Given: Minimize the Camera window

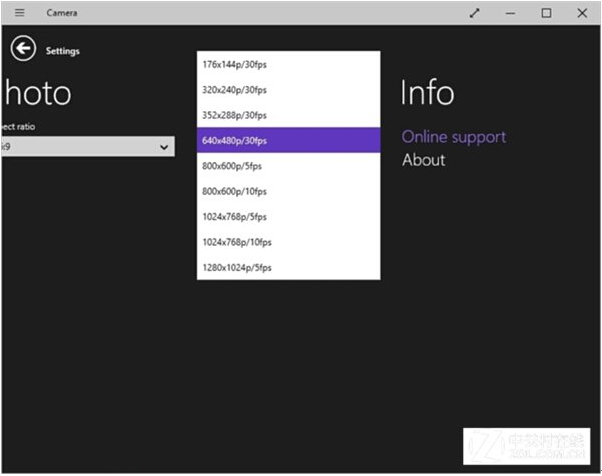Looking at the screenshot, I should 510,13.
